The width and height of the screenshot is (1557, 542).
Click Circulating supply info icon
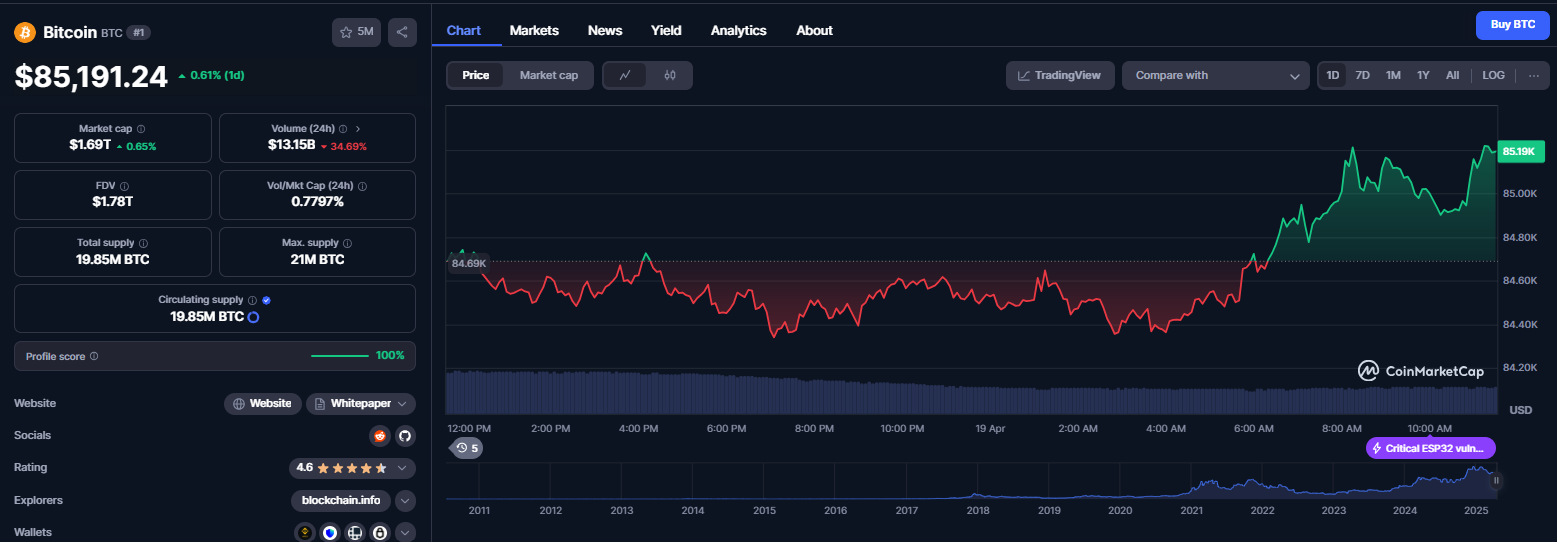point(252,300)
